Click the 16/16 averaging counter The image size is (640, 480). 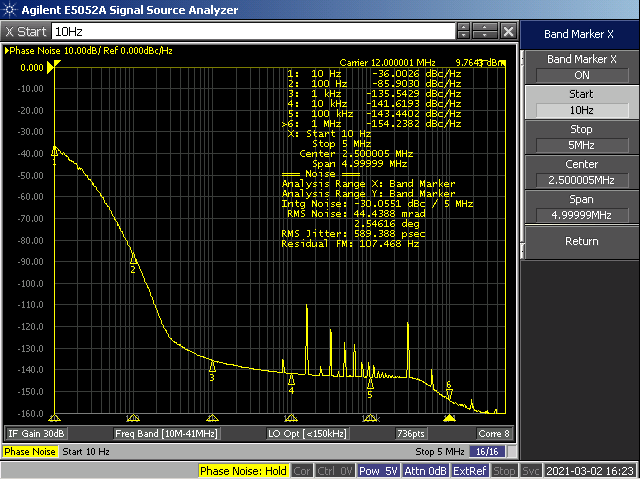coord(487,452)
